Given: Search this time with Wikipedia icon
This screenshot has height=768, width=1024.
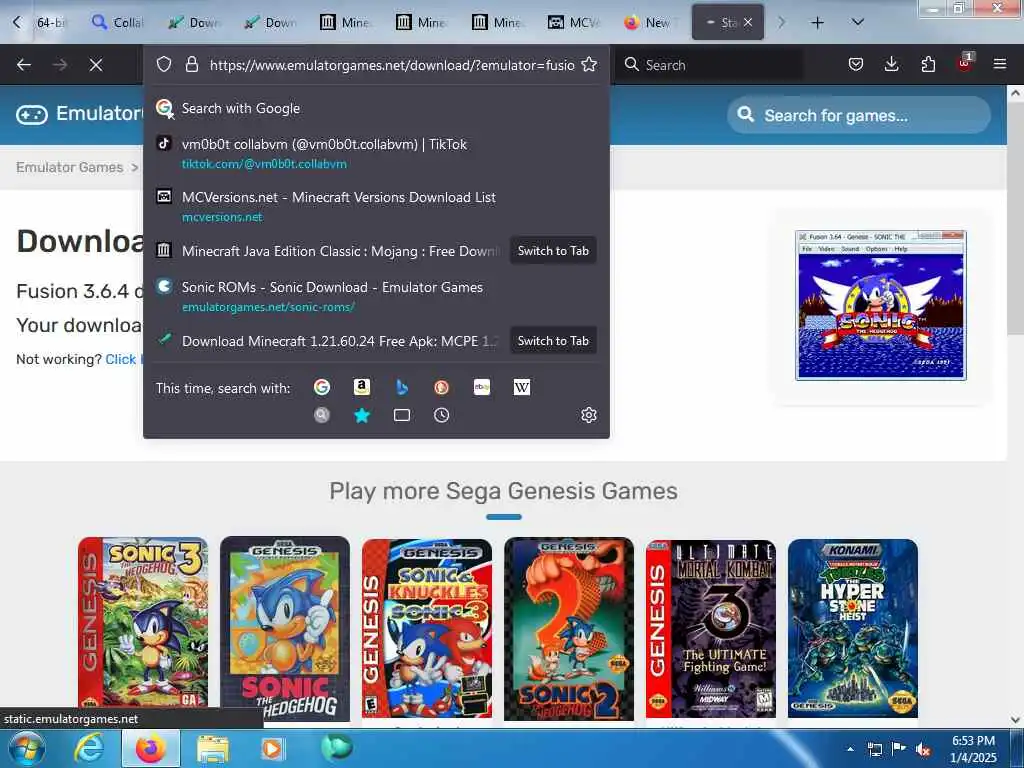Looking at the screenshot, I should pyautogui.click(x=522, y=387).
